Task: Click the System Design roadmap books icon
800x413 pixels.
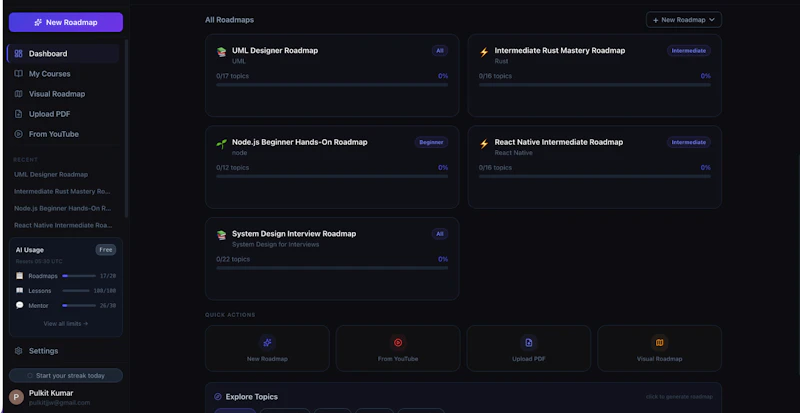Action: [x=221, y=235]
